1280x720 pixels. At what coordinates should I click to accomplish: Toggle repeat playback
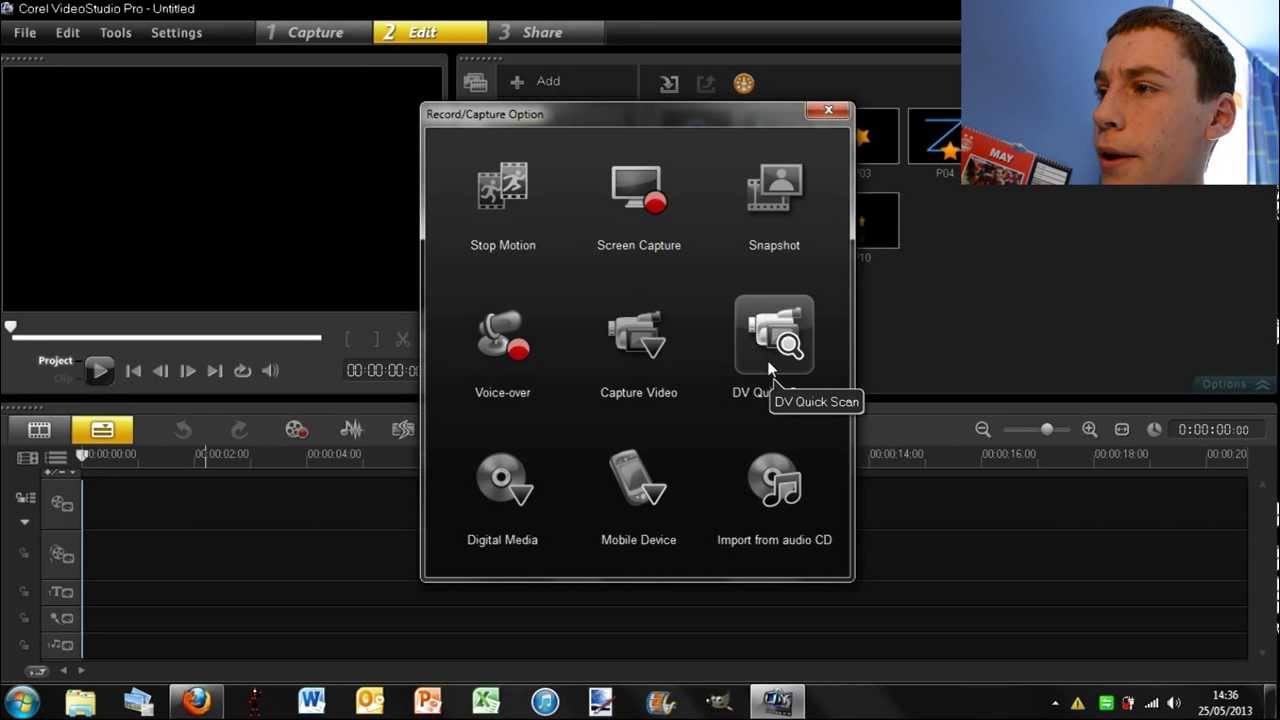[x=242, y=371]
